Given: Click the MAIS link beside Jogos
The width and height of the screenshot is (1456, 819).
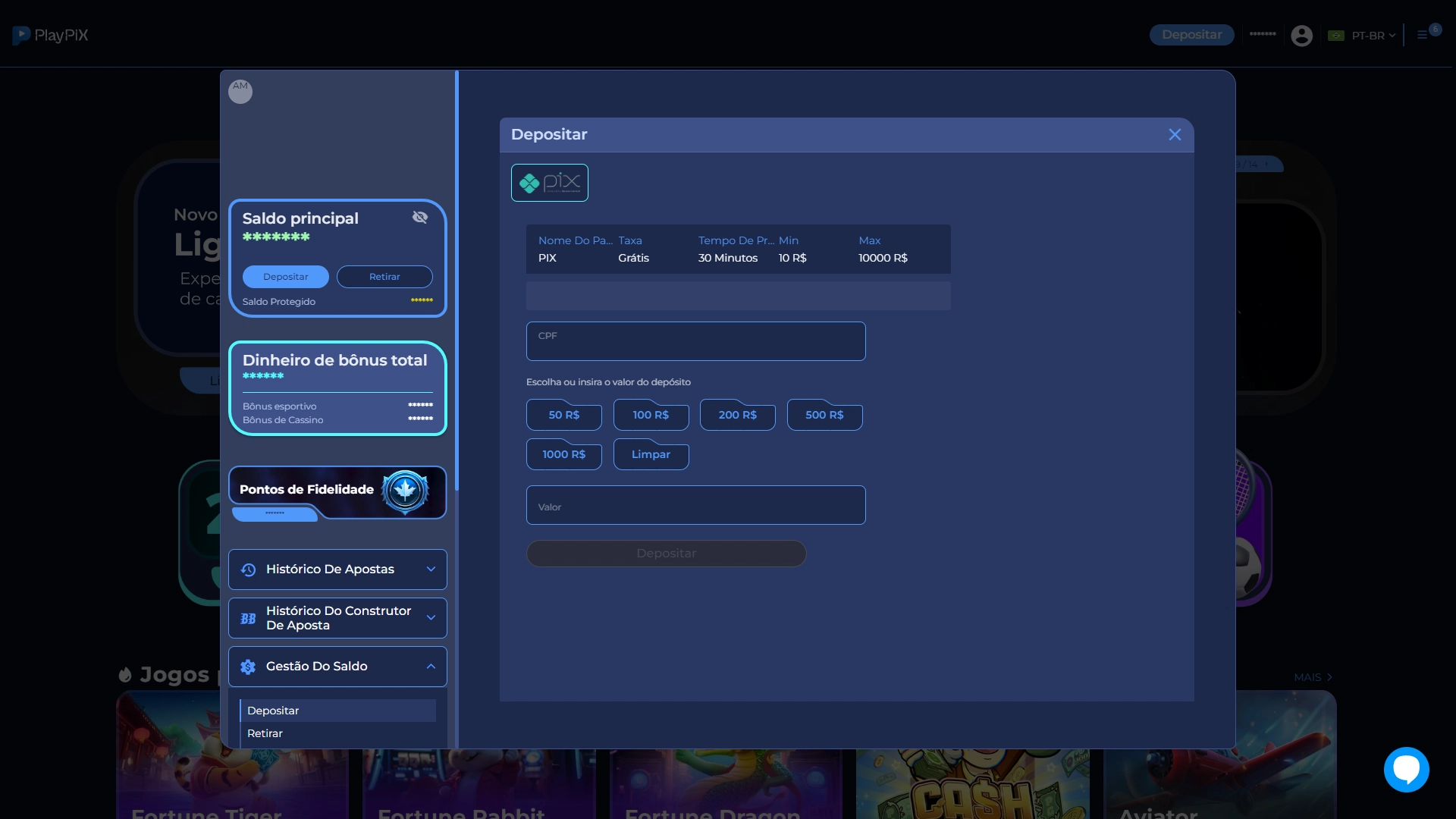Looking at the screenshot, I should click(x=1313, y=677).
